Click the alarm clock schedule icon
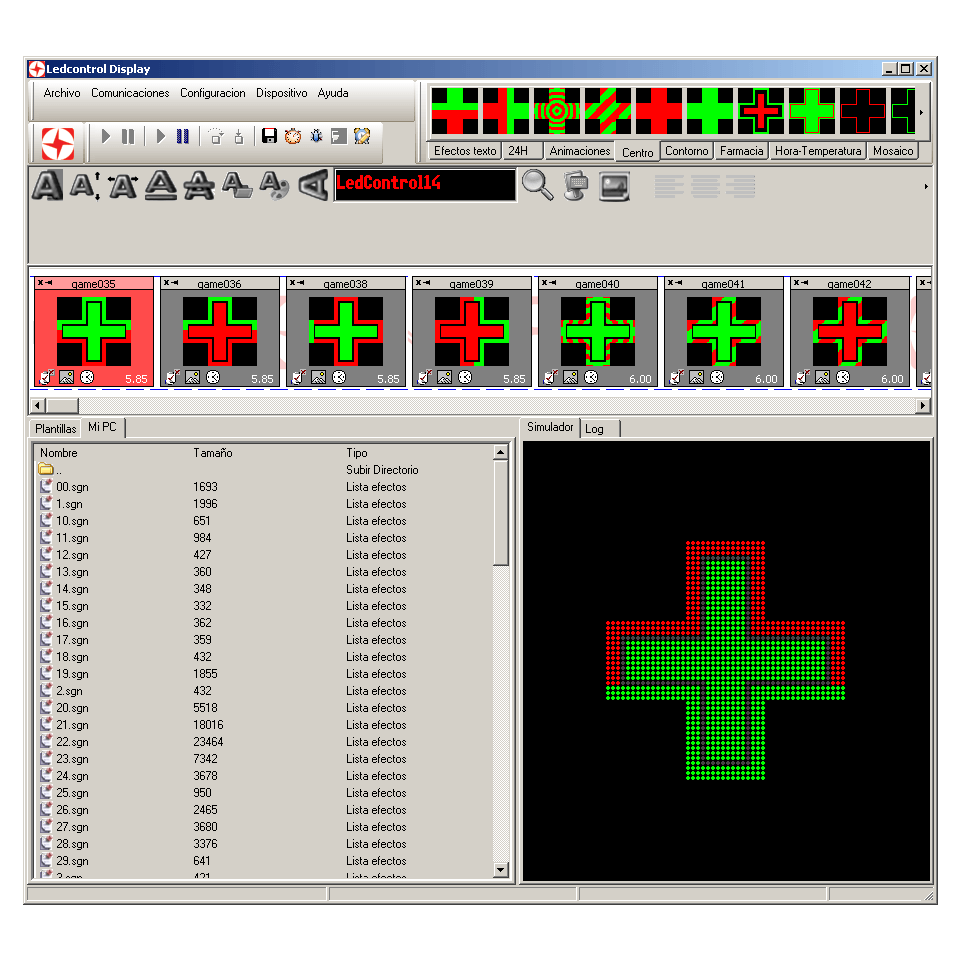This screenshot has height=960, width=960. [362, 136]
